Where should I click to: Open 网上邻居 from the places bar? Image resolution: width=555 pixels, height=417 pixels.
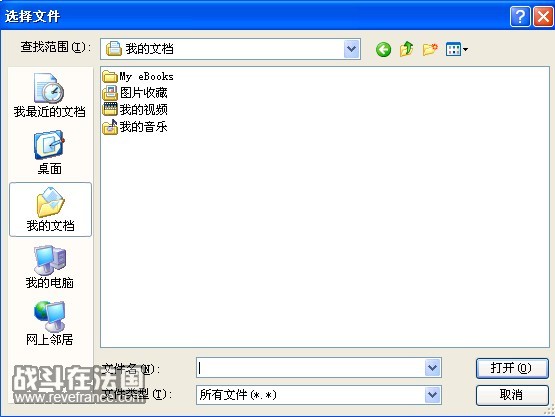point(50,324)
